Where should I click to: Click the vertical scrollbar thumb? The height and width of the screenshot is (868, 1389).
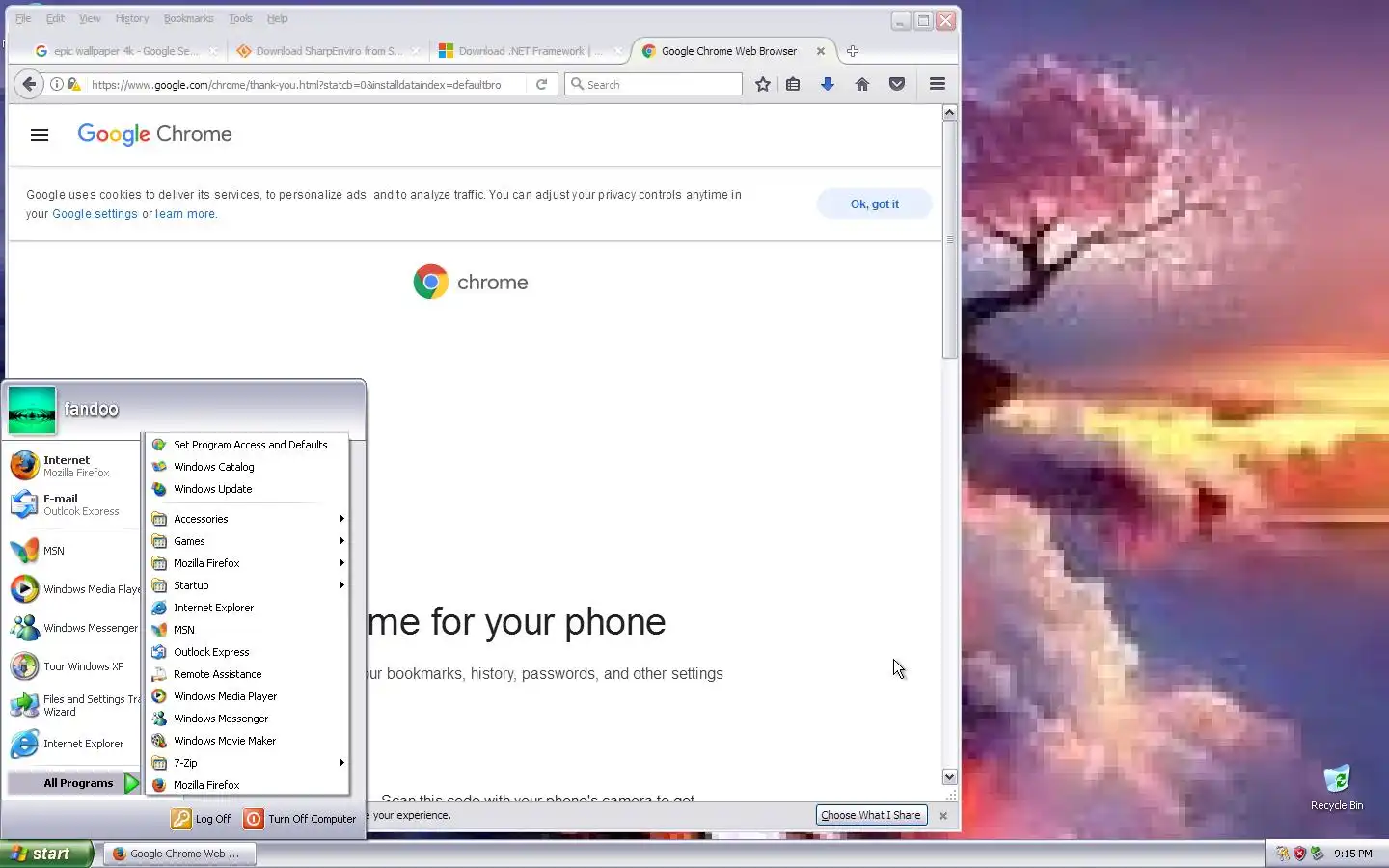[949, 239]
